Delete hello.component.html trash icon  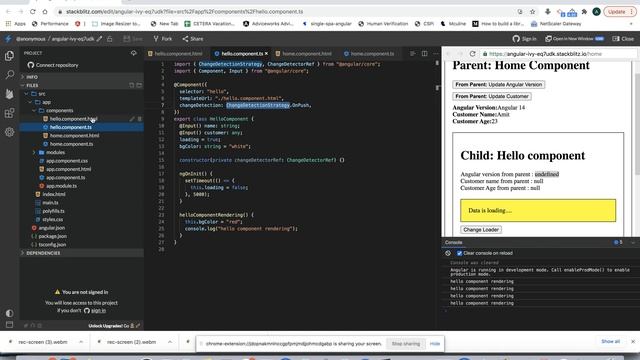point(139,119)
